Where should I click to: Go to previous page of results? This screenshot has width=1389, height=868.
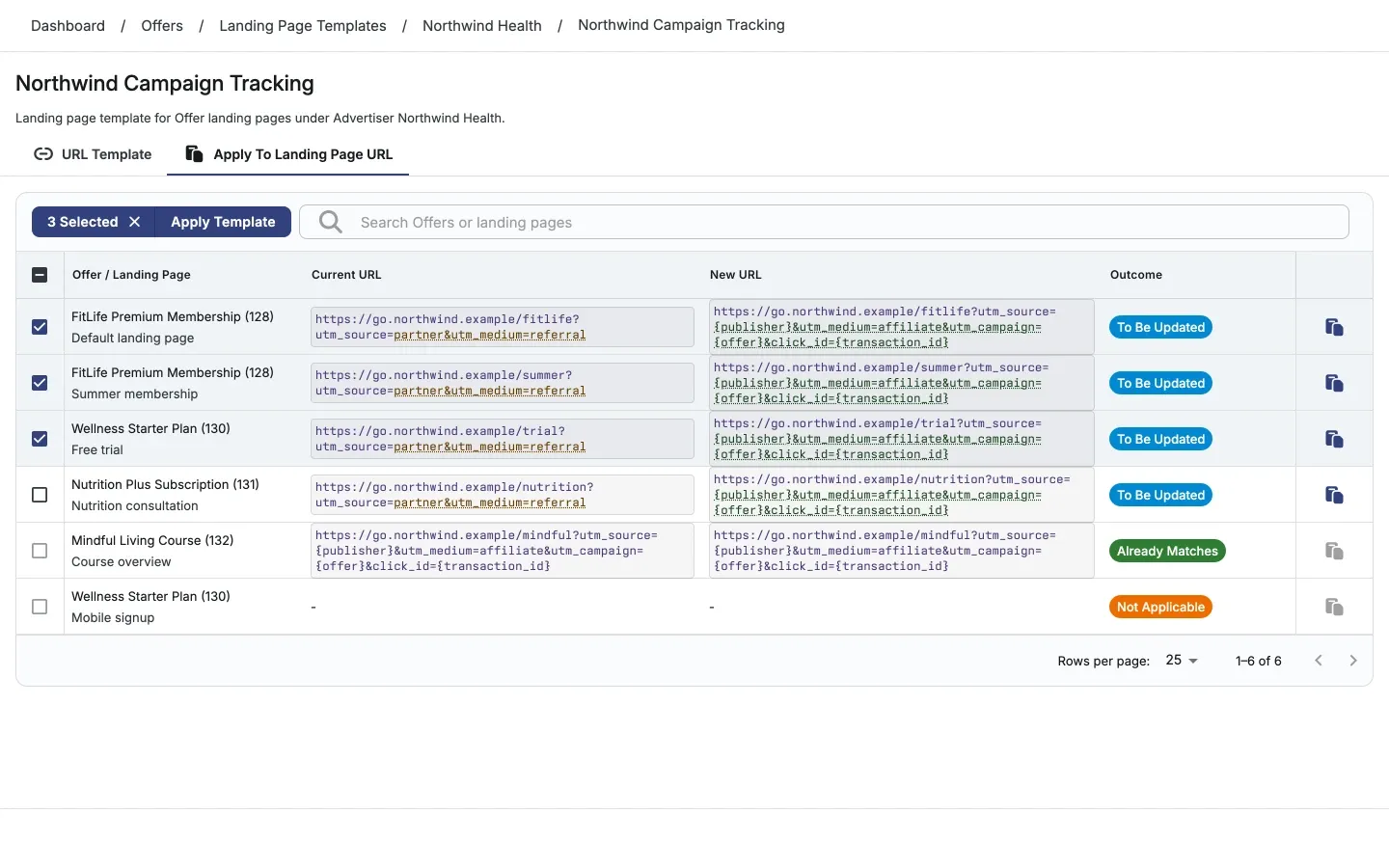[1319, 661]
